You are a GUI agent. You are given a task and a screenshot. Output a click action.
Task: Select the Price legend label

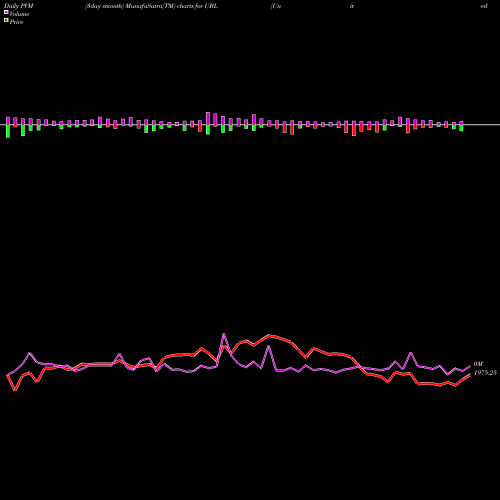(x=16, y=22)
